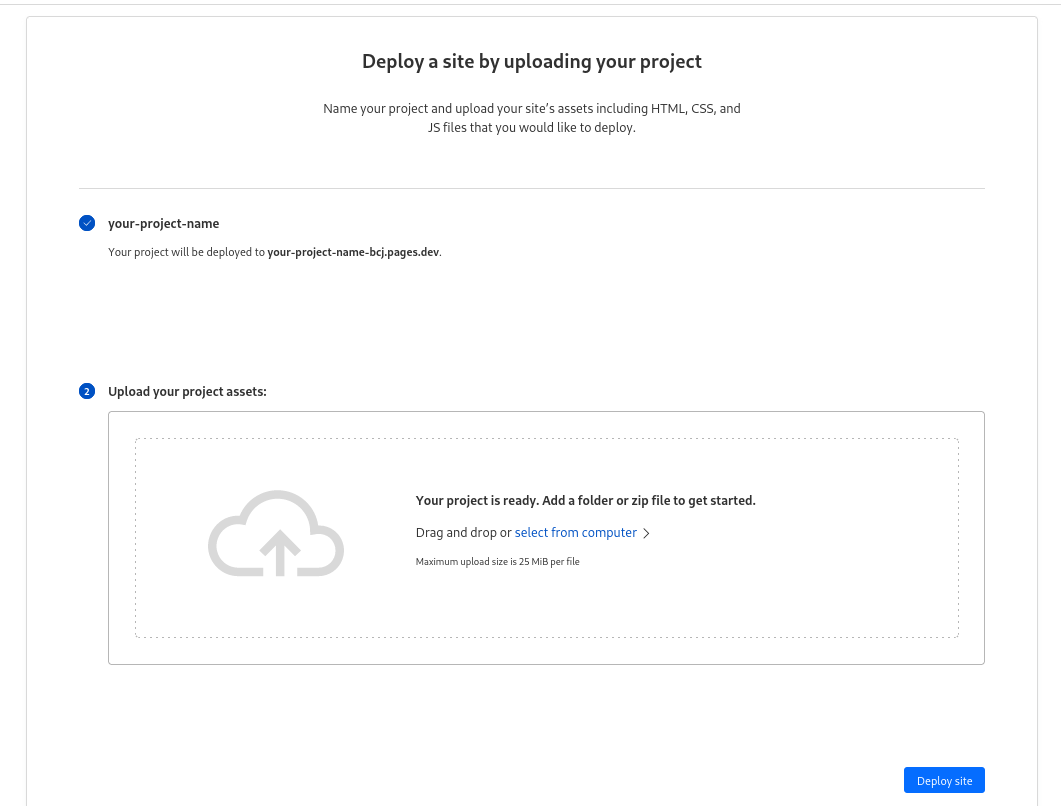Open the file picker via the right-pointing arrow
The width and height of the screenshot is (1061, 806).
[x=647, y=533]
